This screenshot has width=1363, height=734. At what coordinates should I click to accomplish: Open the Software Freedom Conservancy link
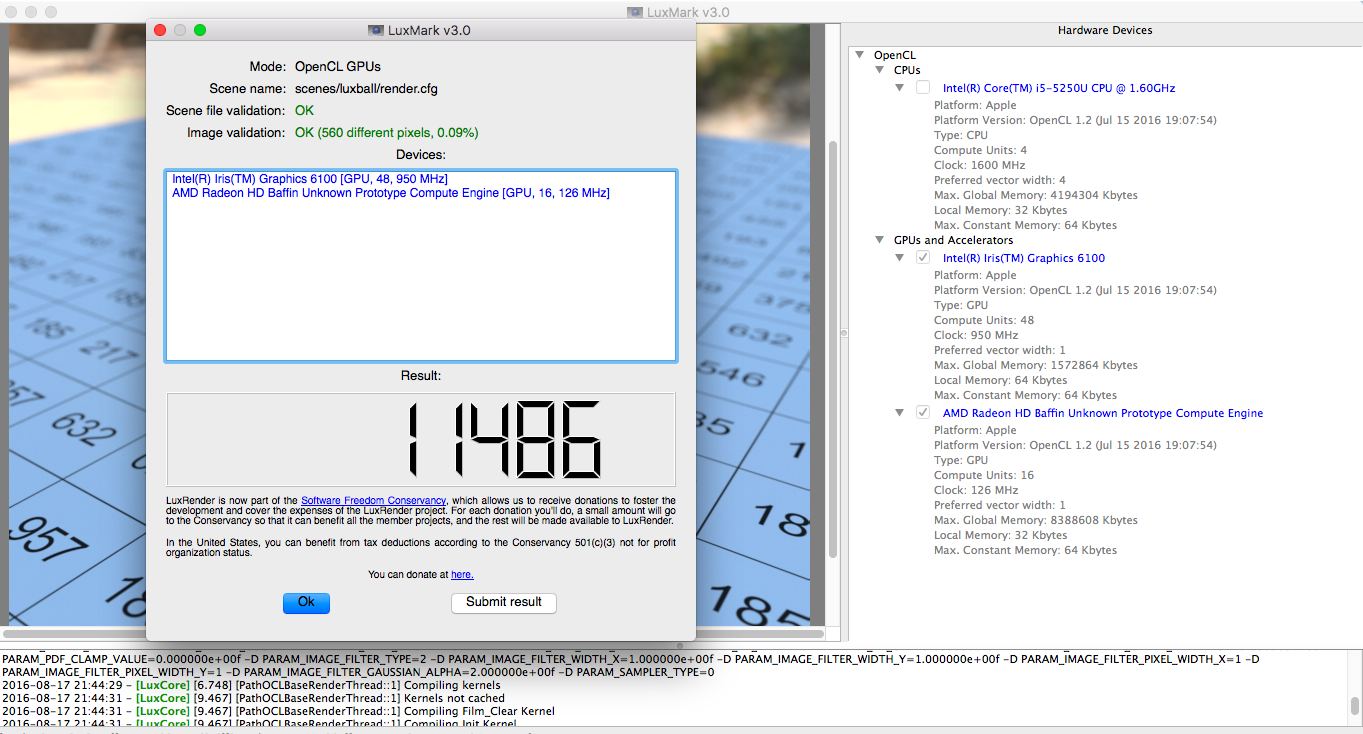click(x=373, y=500)
